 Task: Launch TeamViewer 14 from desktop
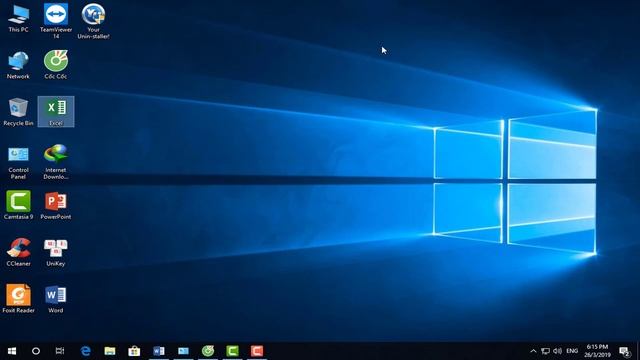click(56, 21)
